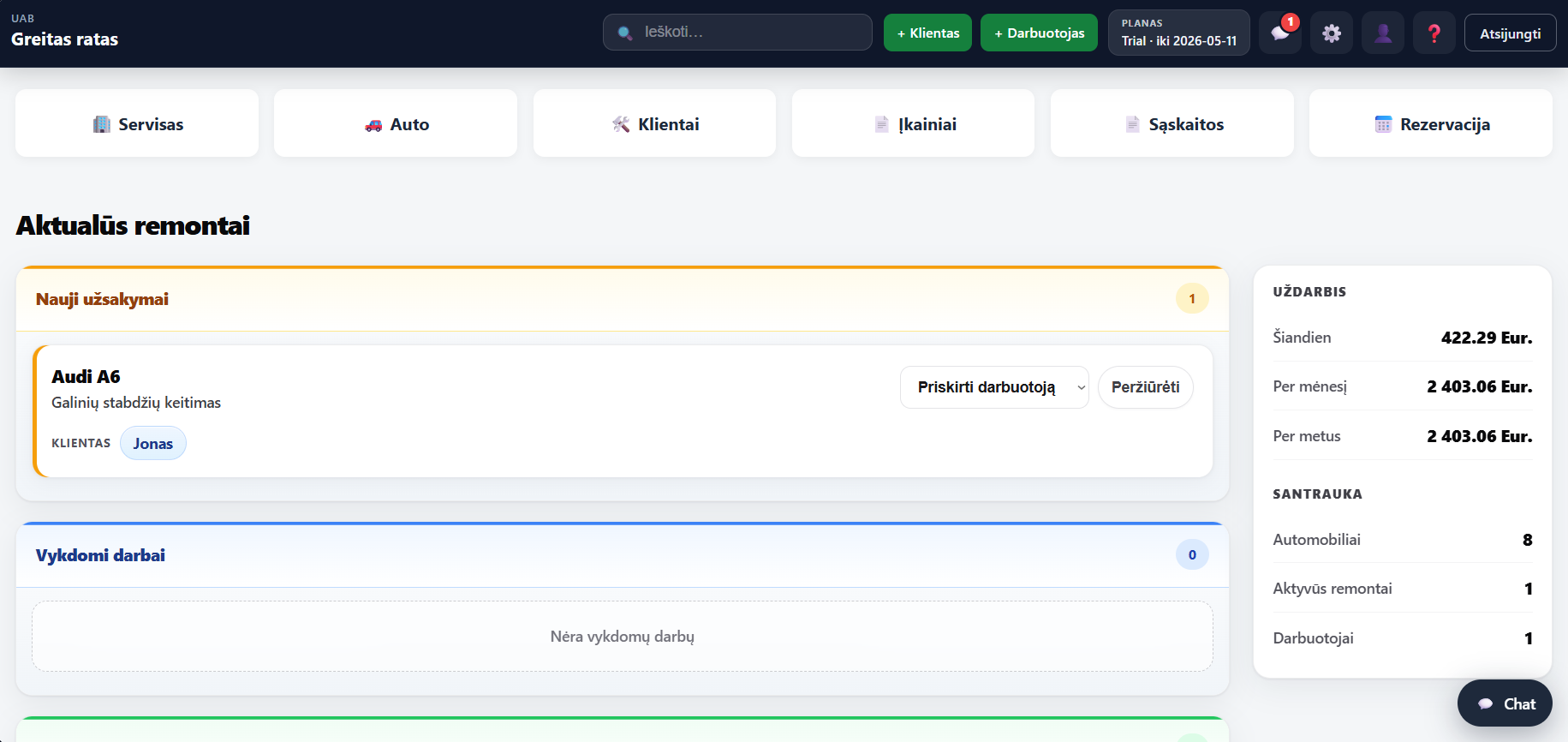Click the speech bubble icon in Chat button
This screenshot has width=1568, height=742.
pyautogui.click(x=1486, y=703)
